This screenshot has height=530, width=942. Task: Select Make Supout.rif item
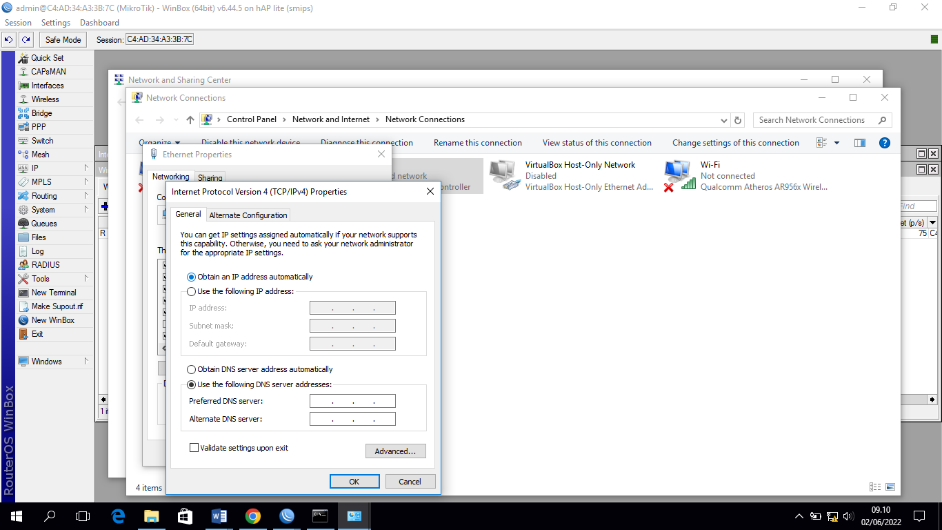tap(57, 306)
